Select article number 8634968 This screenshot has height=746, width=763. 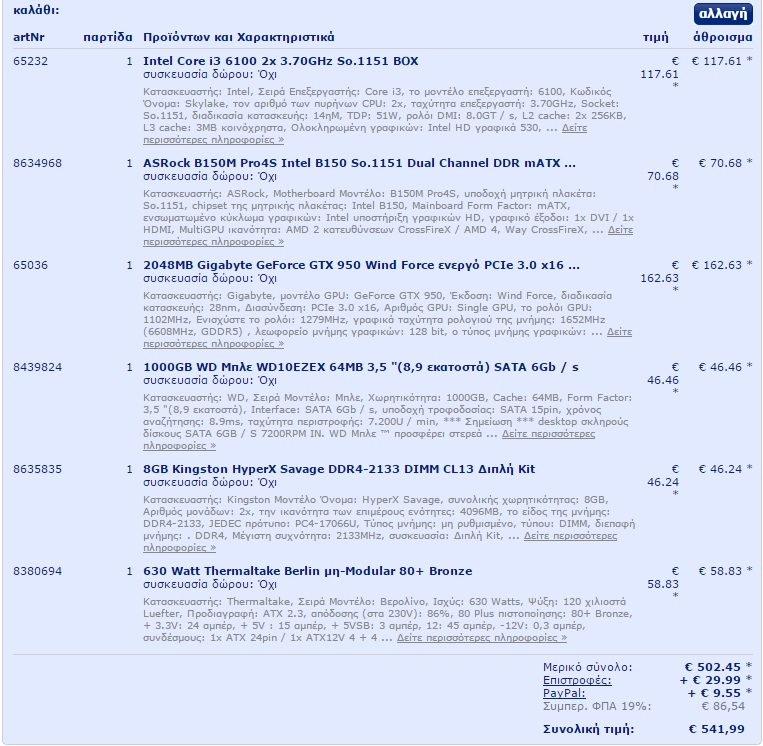(37, 163)
